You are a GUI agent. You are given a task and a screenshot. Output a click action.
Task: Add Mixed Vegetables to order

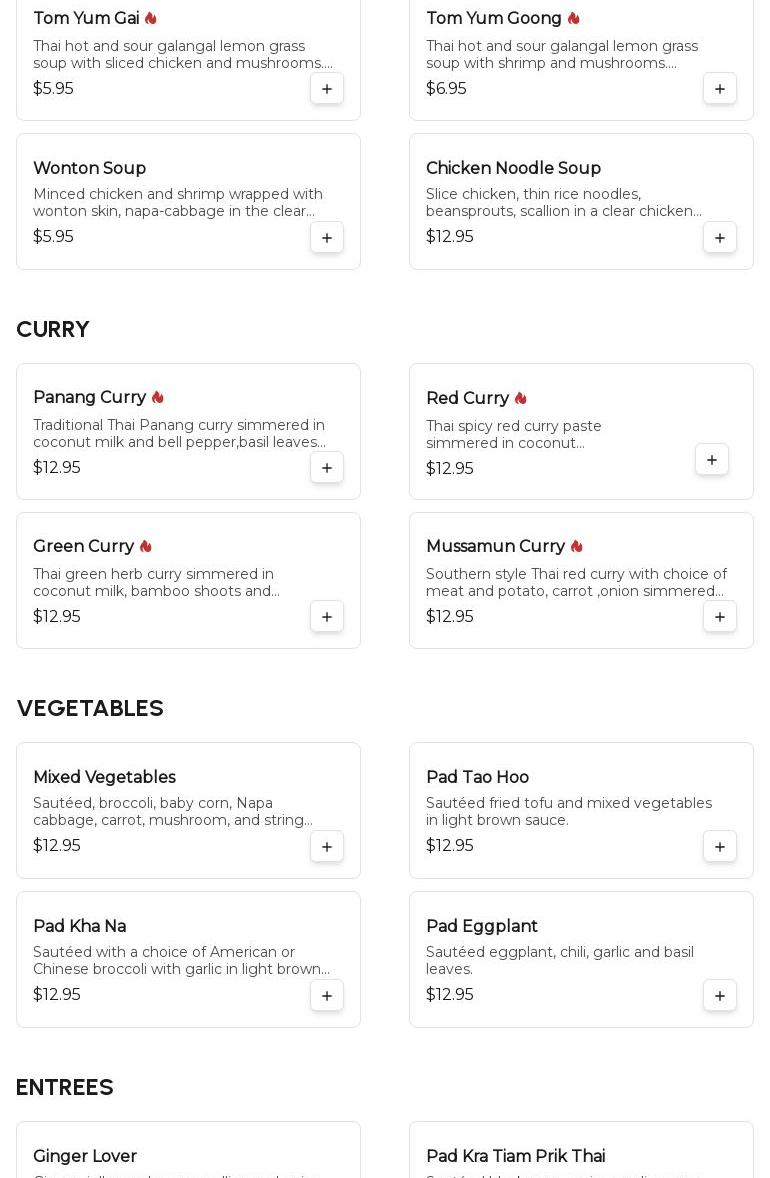click(x=327, y=847)
